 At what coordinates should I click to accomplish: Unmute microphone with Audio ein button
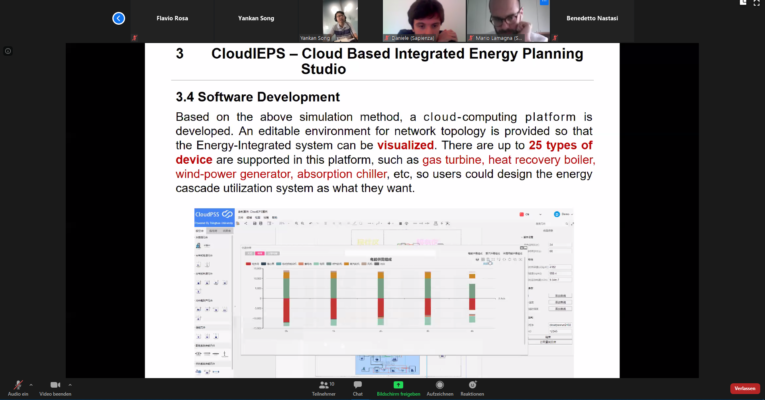[17, 386]
